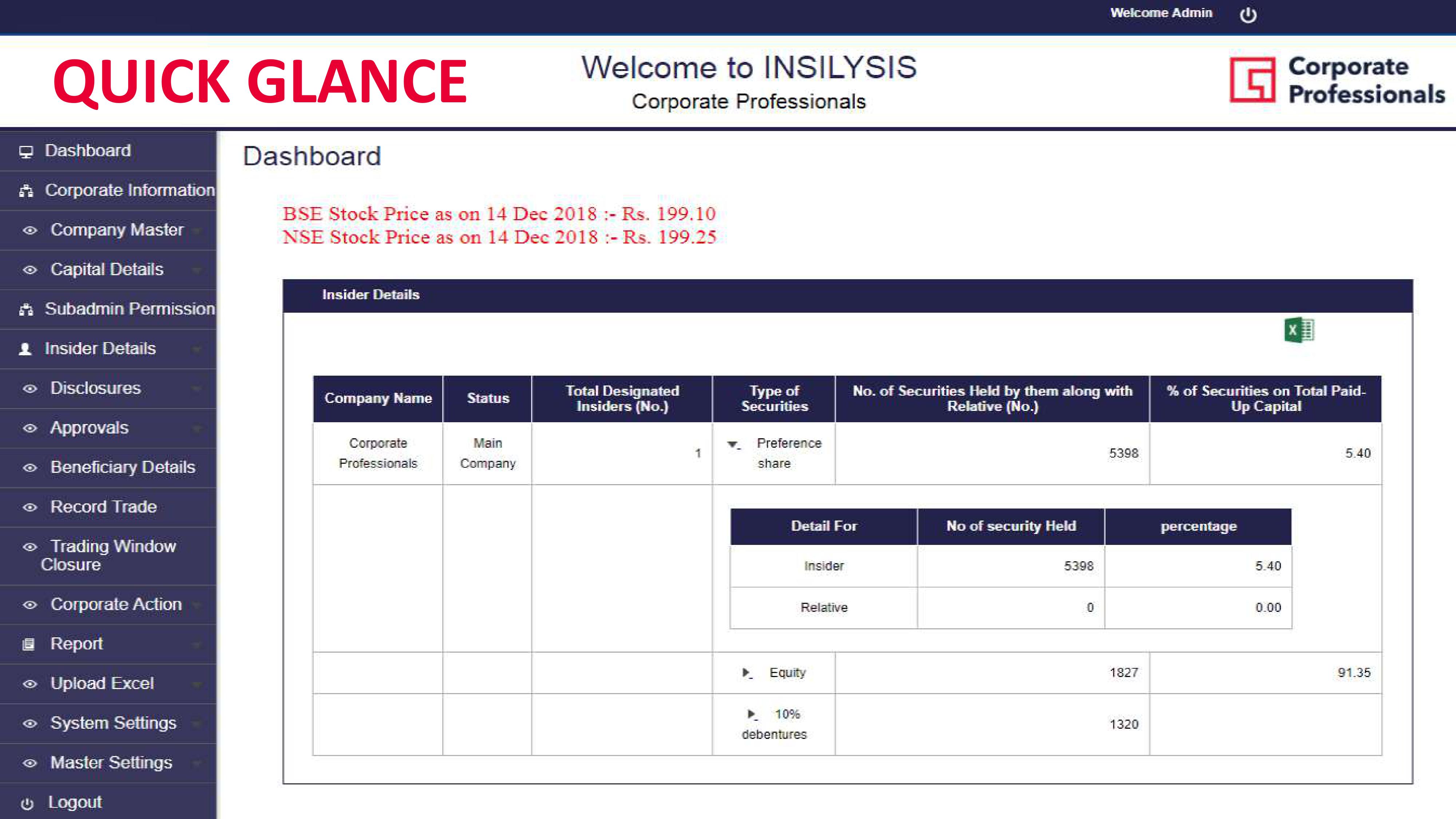Open the Disclosures menu dropdown arrow
This screenshot has width=1456, height=819.
click(197, 389)
